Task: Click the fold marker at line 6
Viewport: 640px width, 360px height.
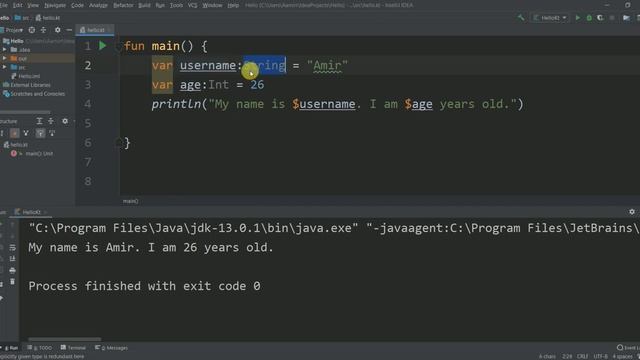Action: (x=118, y=142)
